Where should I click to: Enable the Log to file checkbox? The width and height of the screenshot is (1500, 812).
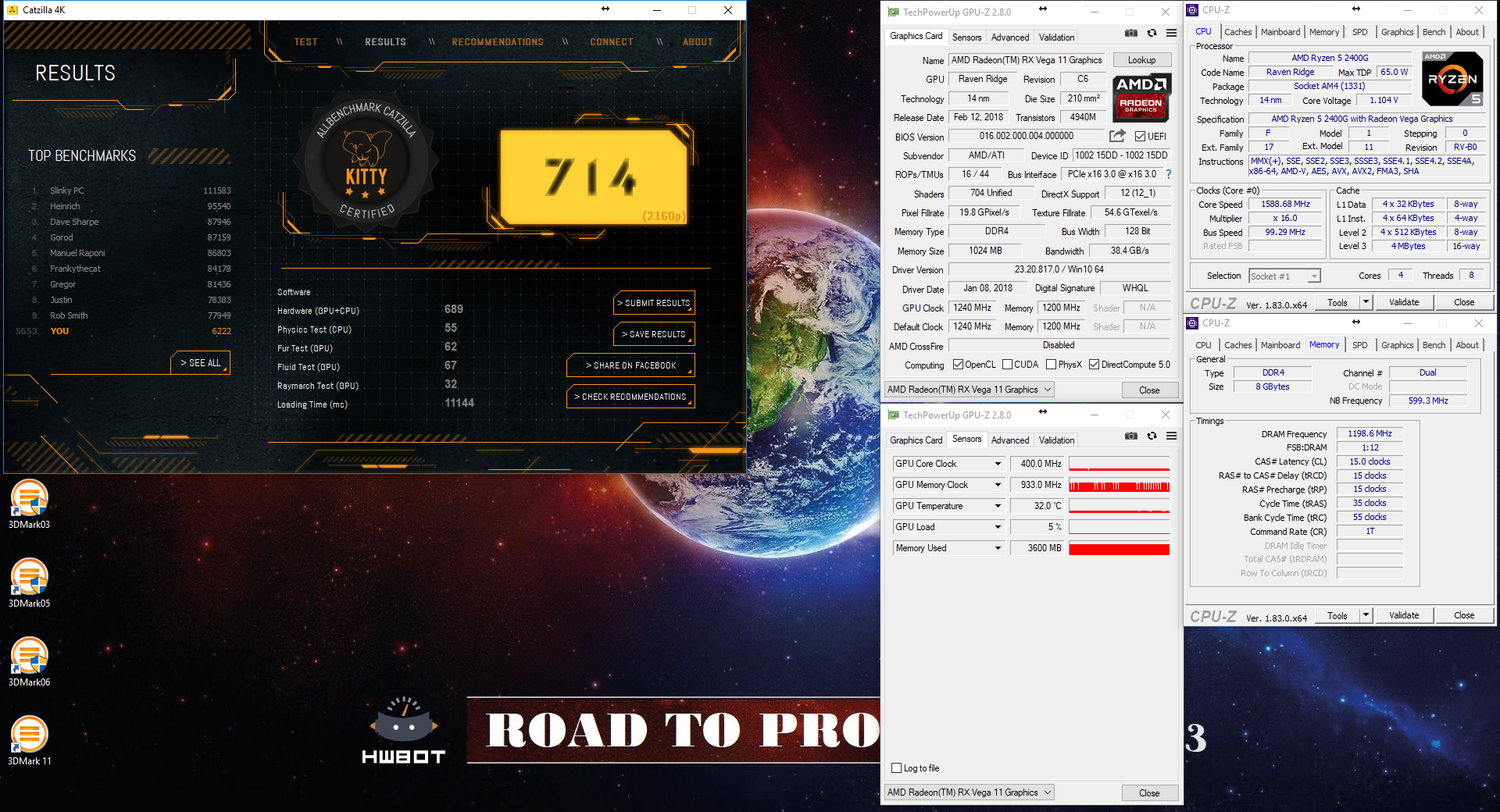point(897,768)
